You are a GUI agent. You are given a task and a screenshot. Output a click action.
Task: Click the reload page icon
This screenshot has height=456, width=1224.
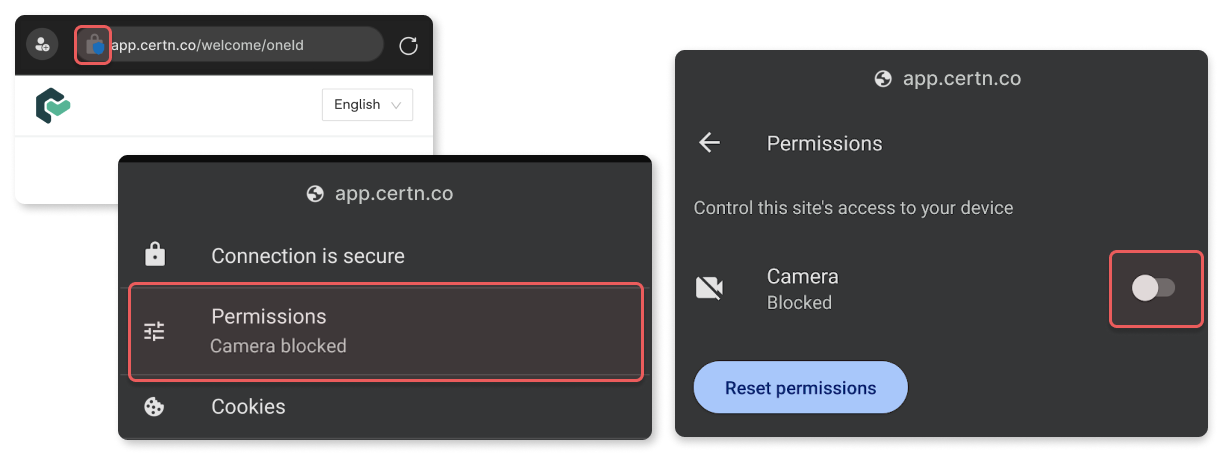click(x=408, y=45)
